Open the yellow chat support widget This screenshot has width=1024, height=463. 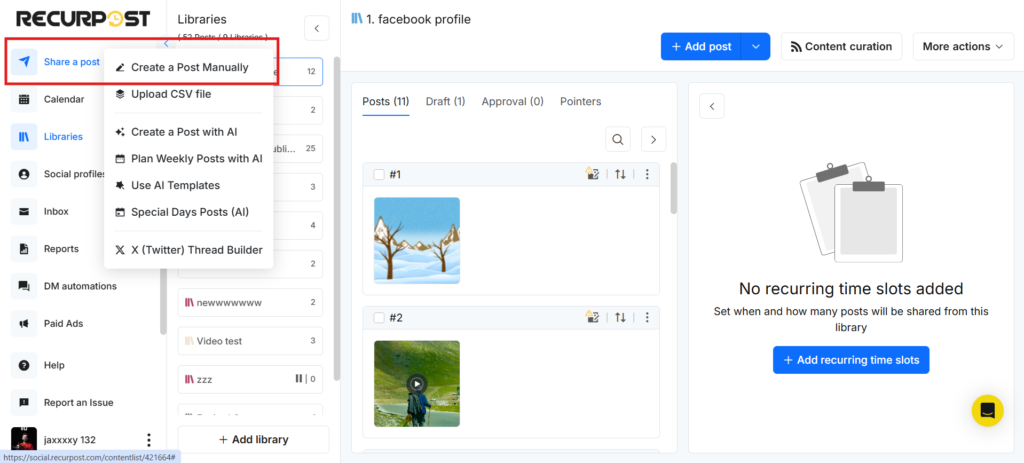[x=987, y=411]
